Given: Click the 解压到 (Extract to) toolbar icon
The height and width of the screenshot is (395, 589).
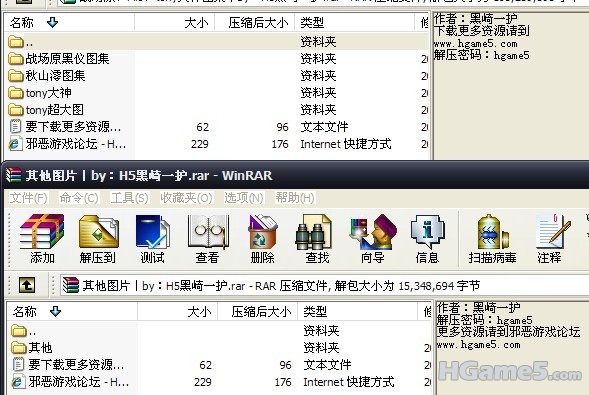Looking at the screenshot, I should coord(98,238).
